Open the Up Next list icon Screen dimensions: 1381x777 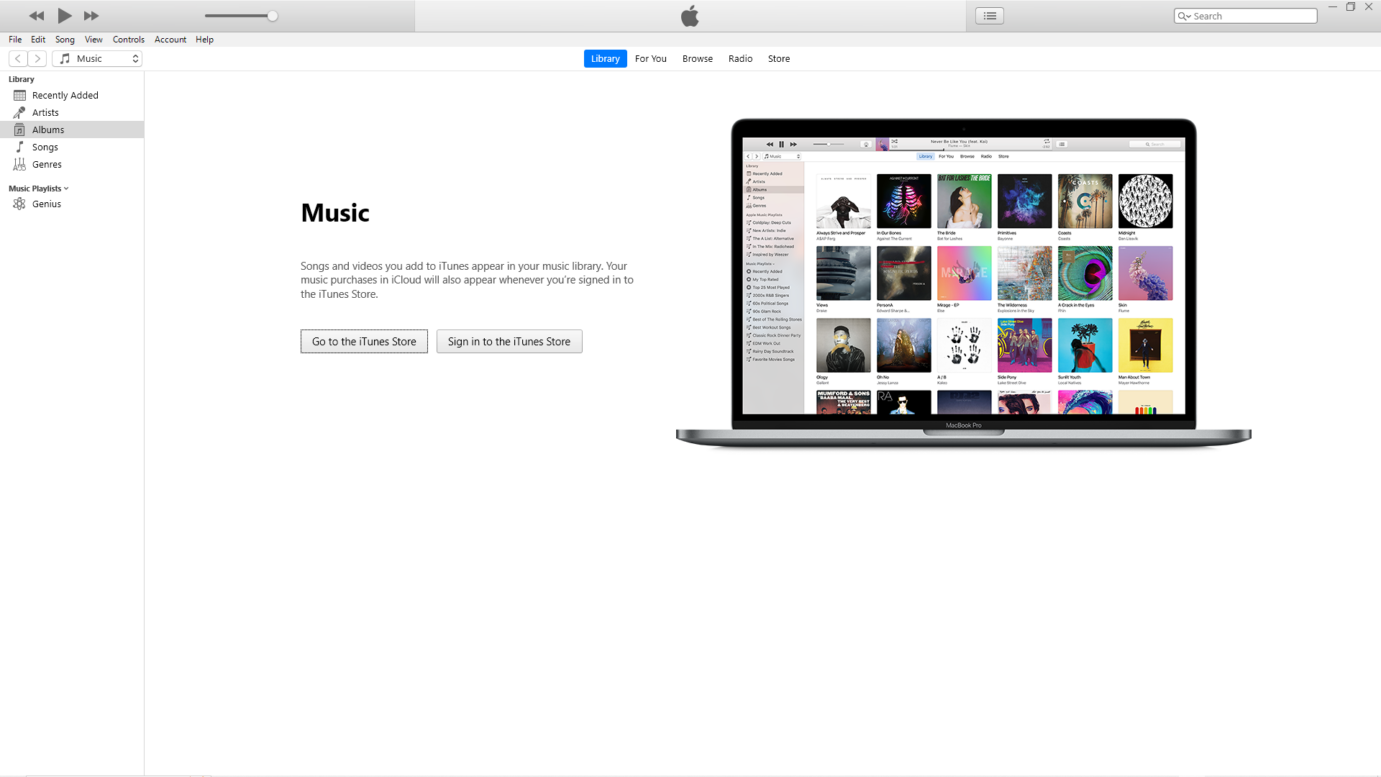coord(989,15)
